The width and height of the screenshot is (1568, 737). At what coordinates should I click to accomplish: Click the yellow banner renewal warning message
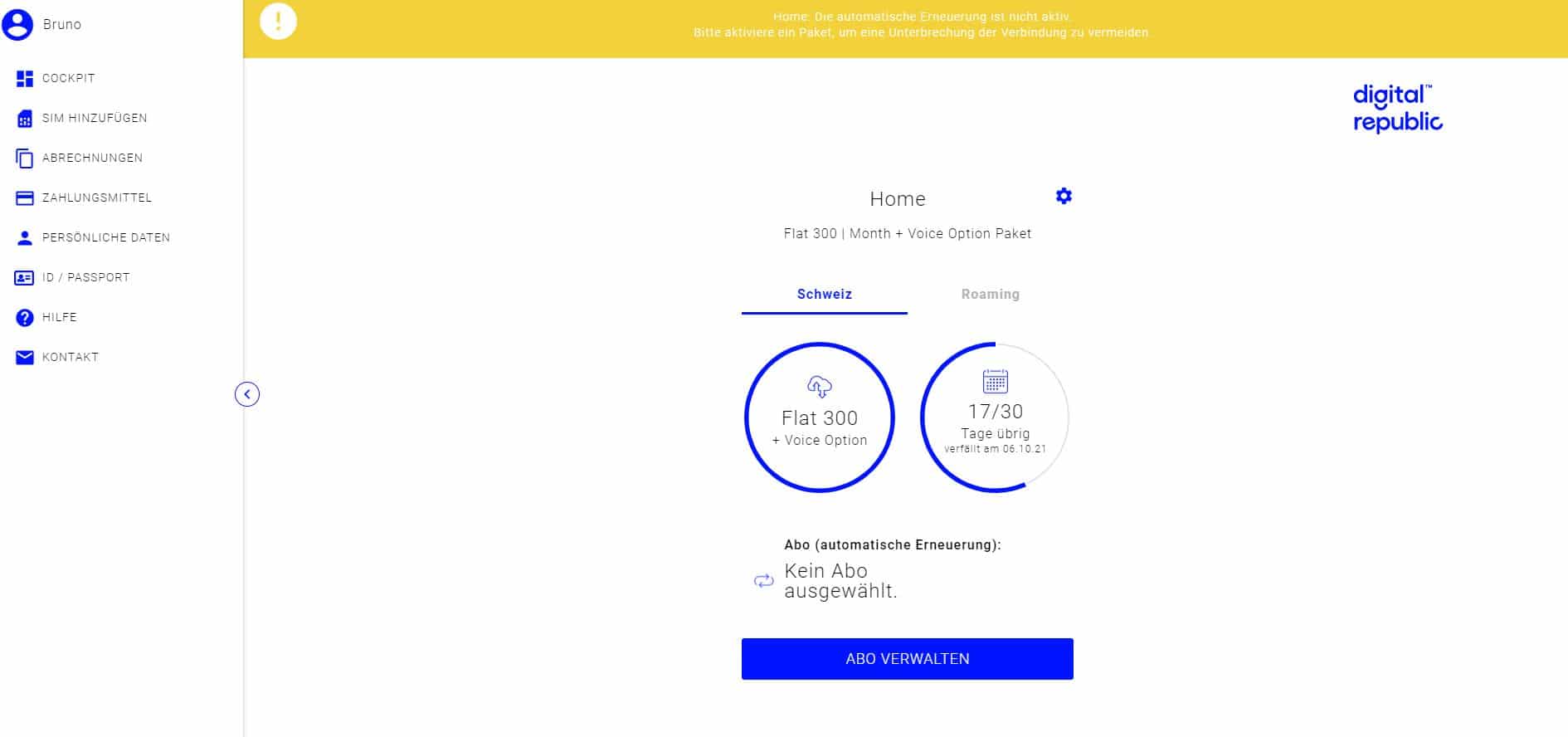(x=922, y=25)
